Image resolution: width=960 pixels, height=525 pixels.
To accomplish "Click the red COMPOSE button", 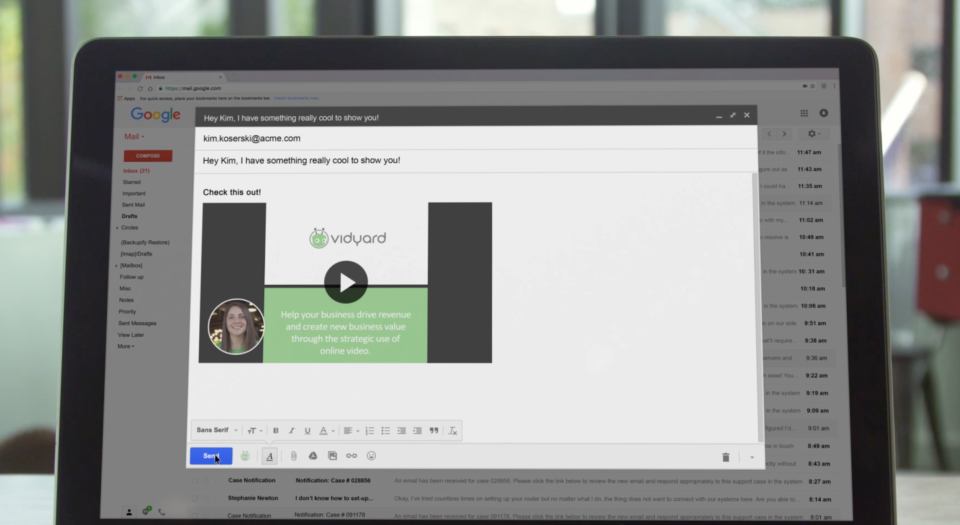I will [x=148, y=155].
